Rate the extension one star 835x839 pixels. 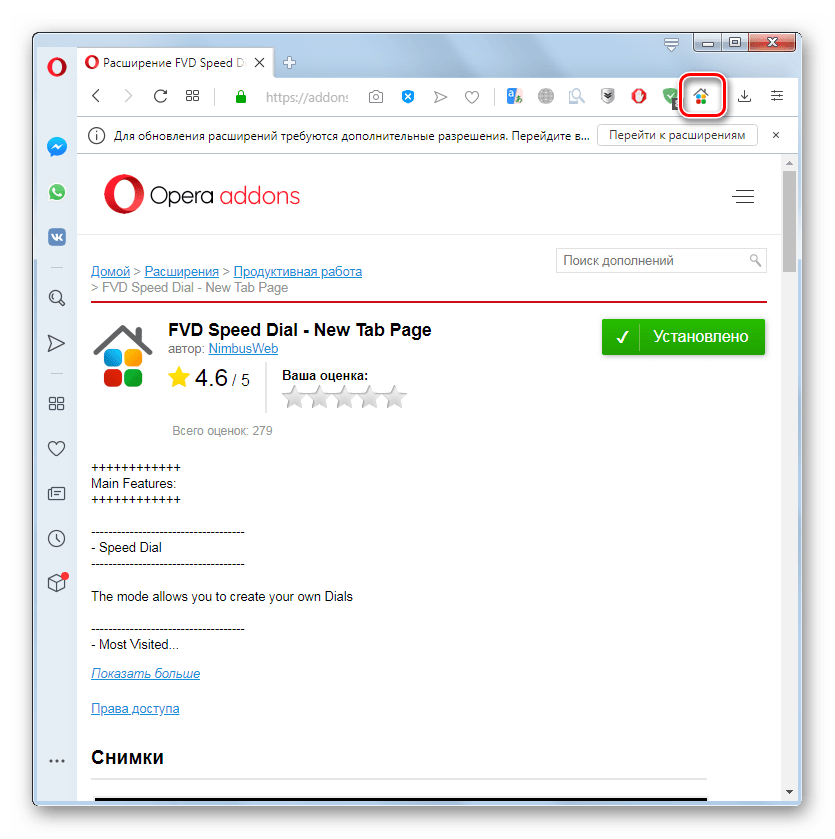pos(294,397)
